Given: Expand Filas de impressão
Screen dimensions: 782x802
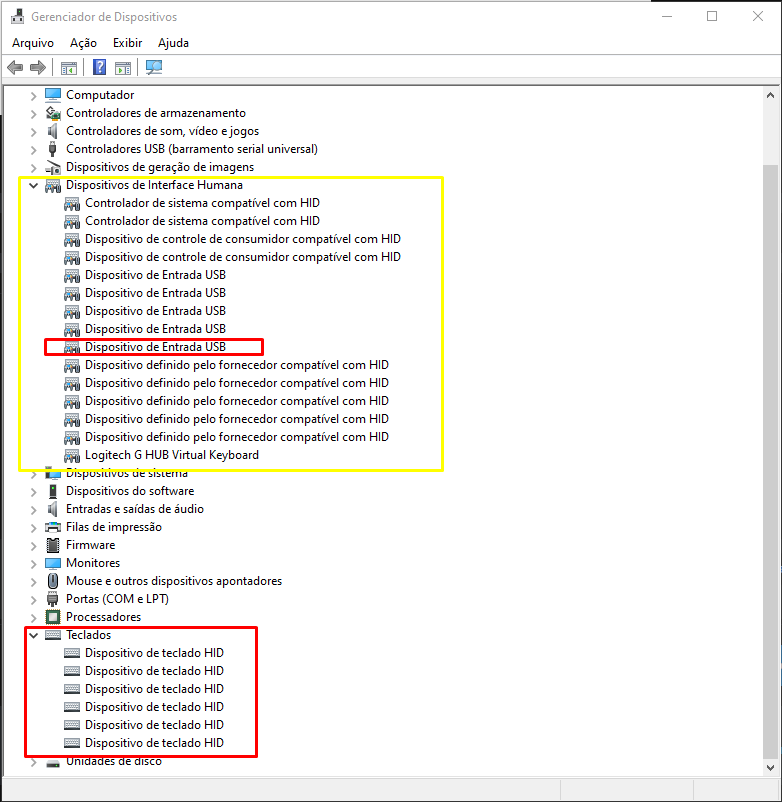Looking at the screenshot, I should click(x=33, y=527).
